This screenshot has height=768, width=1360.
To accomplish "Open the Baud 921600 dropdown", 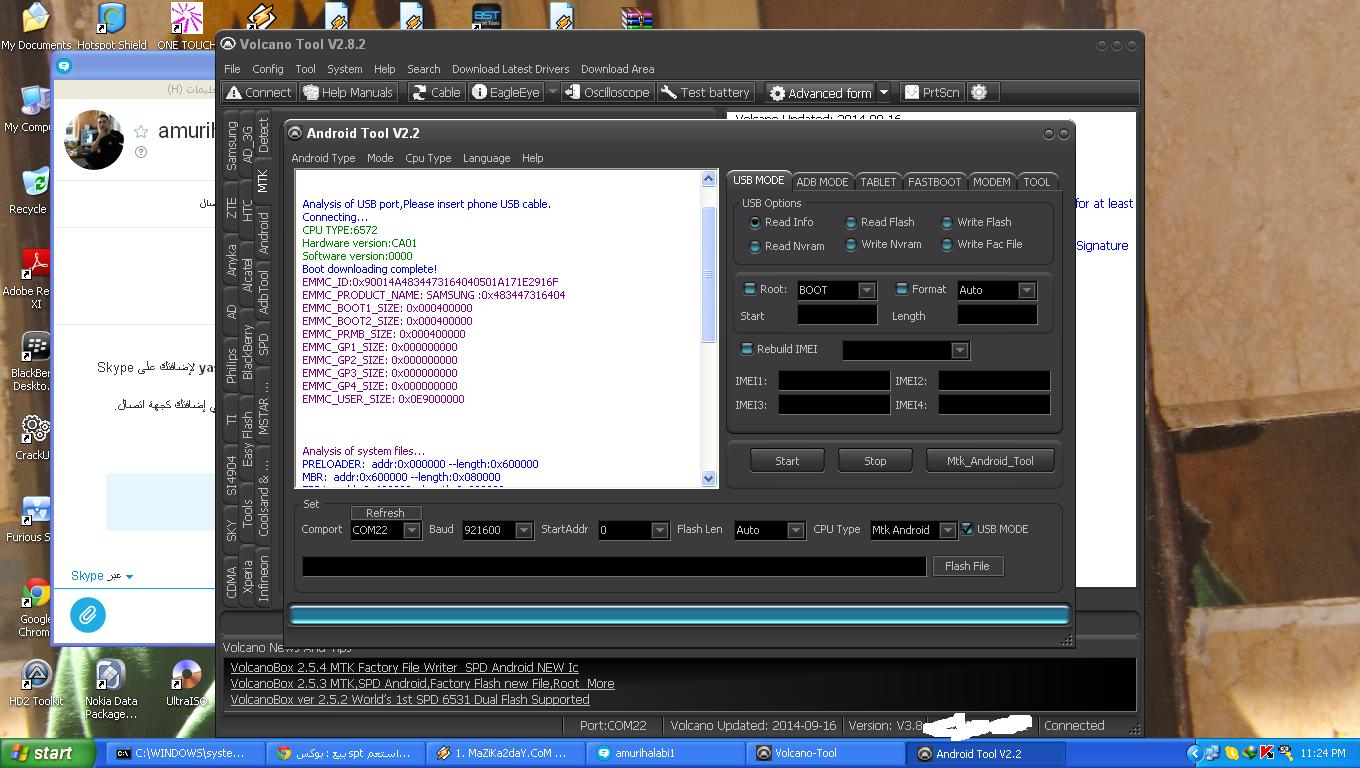I will tap(523, 530).
